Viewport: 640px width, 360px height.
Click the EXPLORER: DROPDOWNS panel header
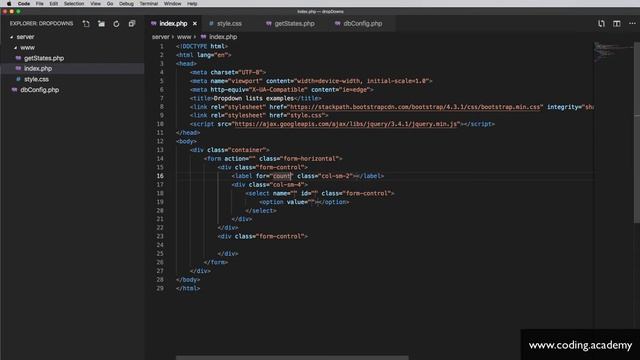coord(41,24)
